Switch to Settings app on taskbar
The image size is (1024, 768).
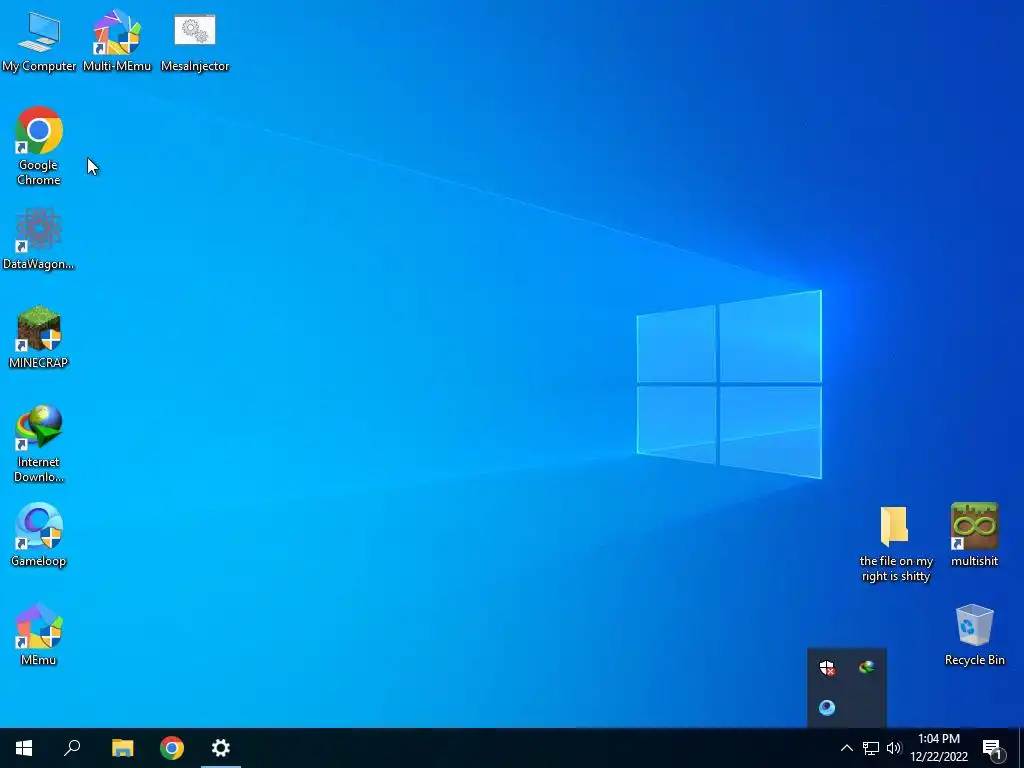click(221, 748)
